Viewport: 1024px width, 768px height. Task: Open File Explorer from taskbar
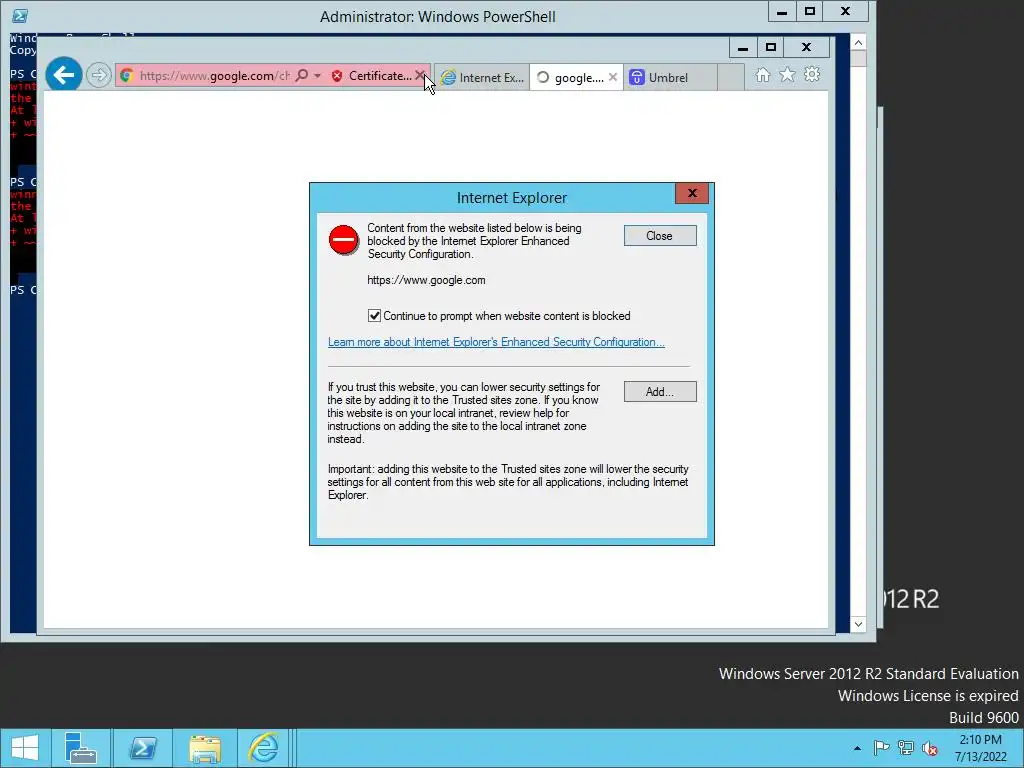click(204, 748)
